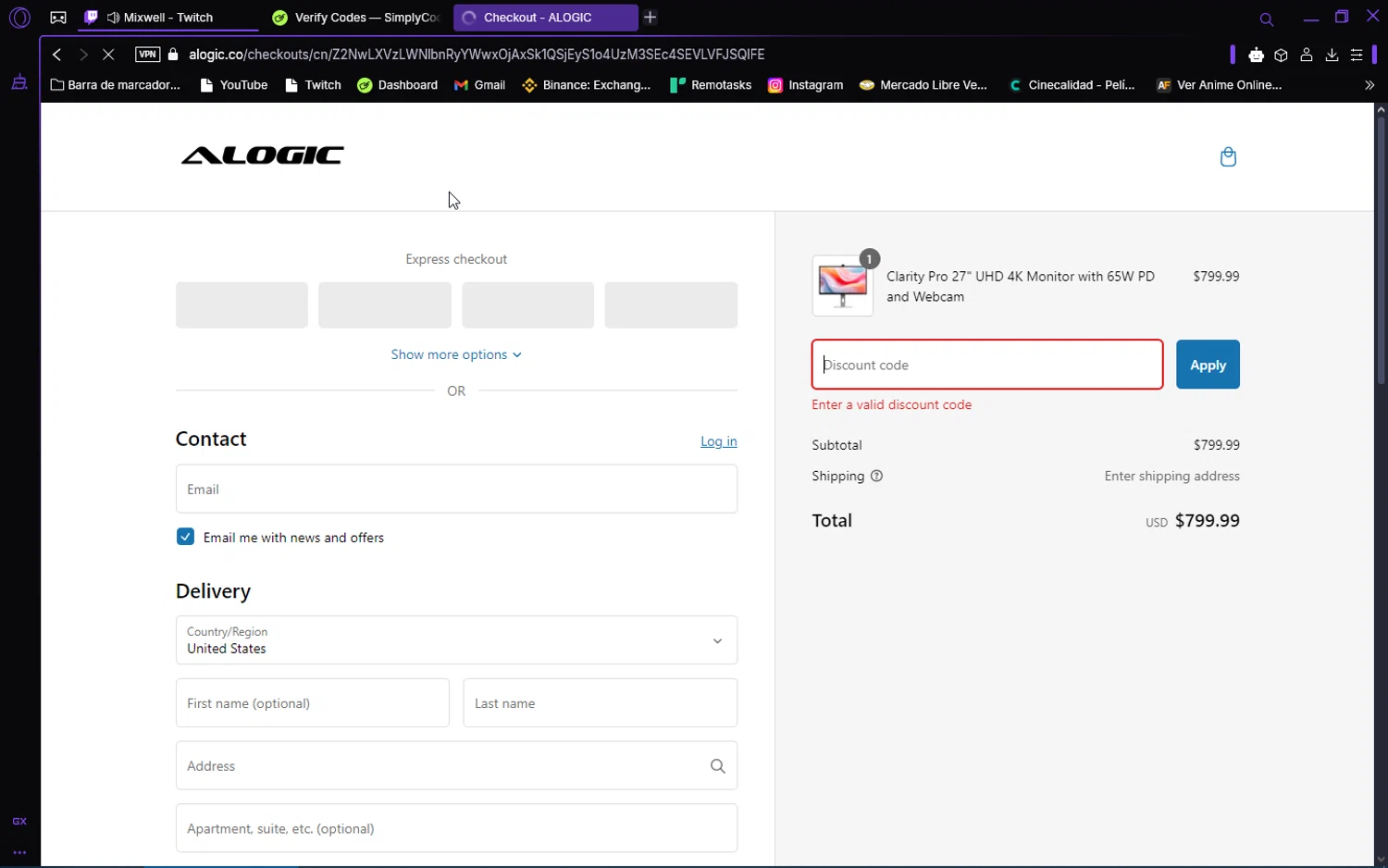
Task: Click the first express checkout placeholder button
Action: point(242,305)
